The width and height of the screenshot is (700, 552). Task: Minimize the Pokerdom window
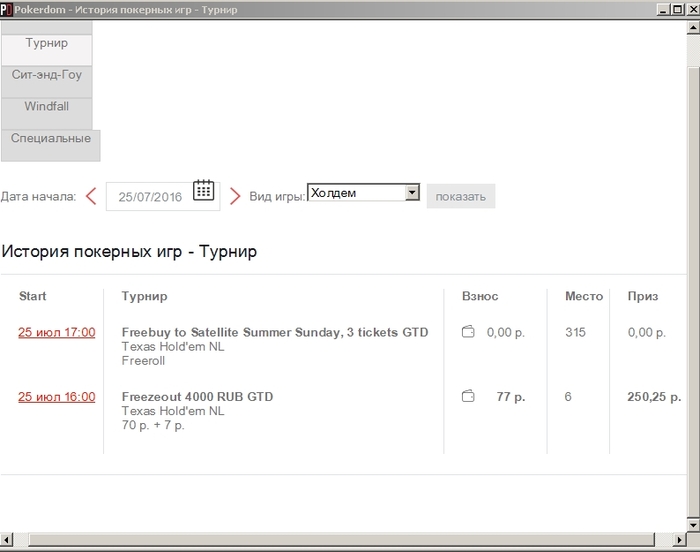point(663,9)
